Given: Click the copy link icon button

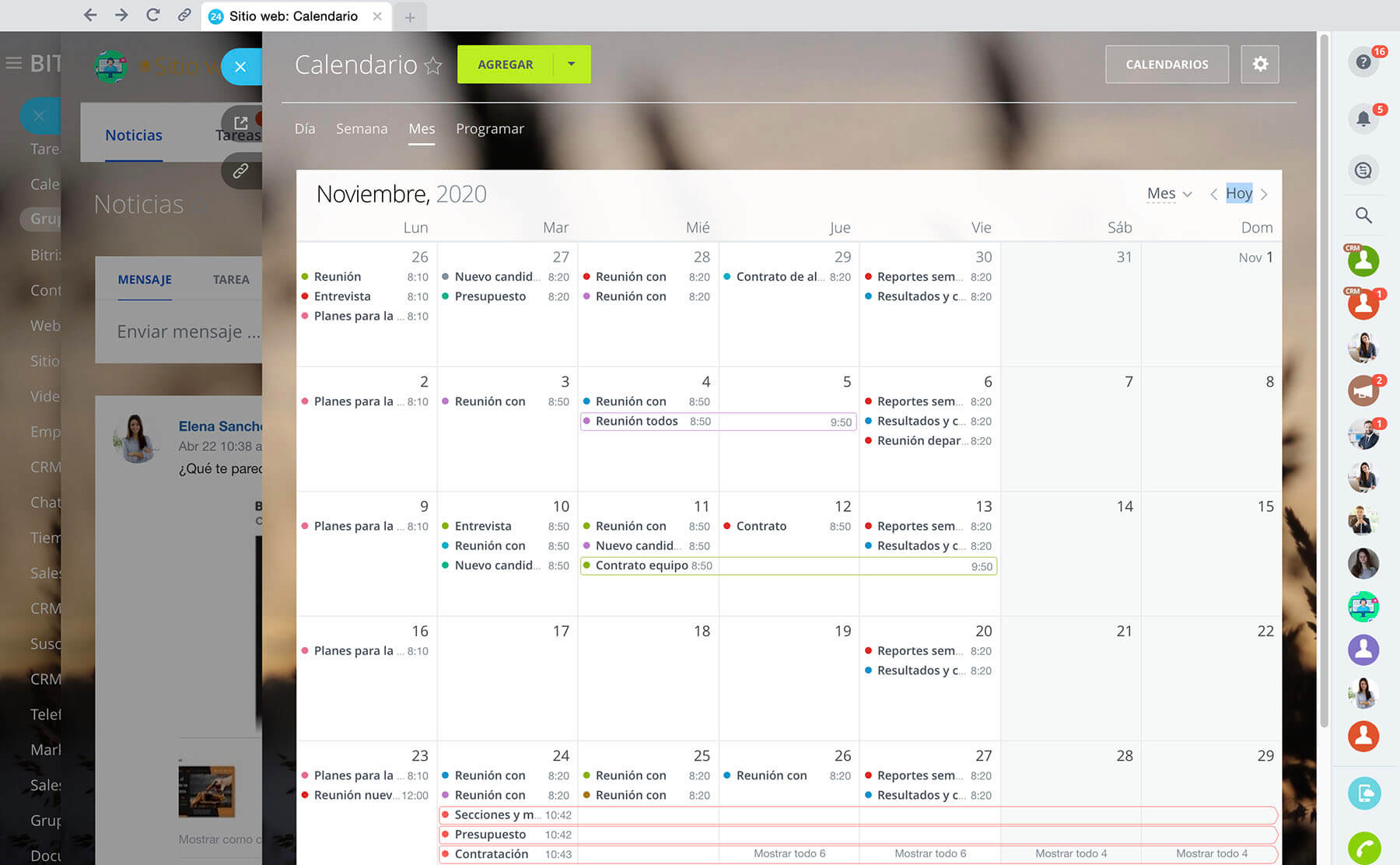Looking at the screenshot, I should tap(240, 170).
